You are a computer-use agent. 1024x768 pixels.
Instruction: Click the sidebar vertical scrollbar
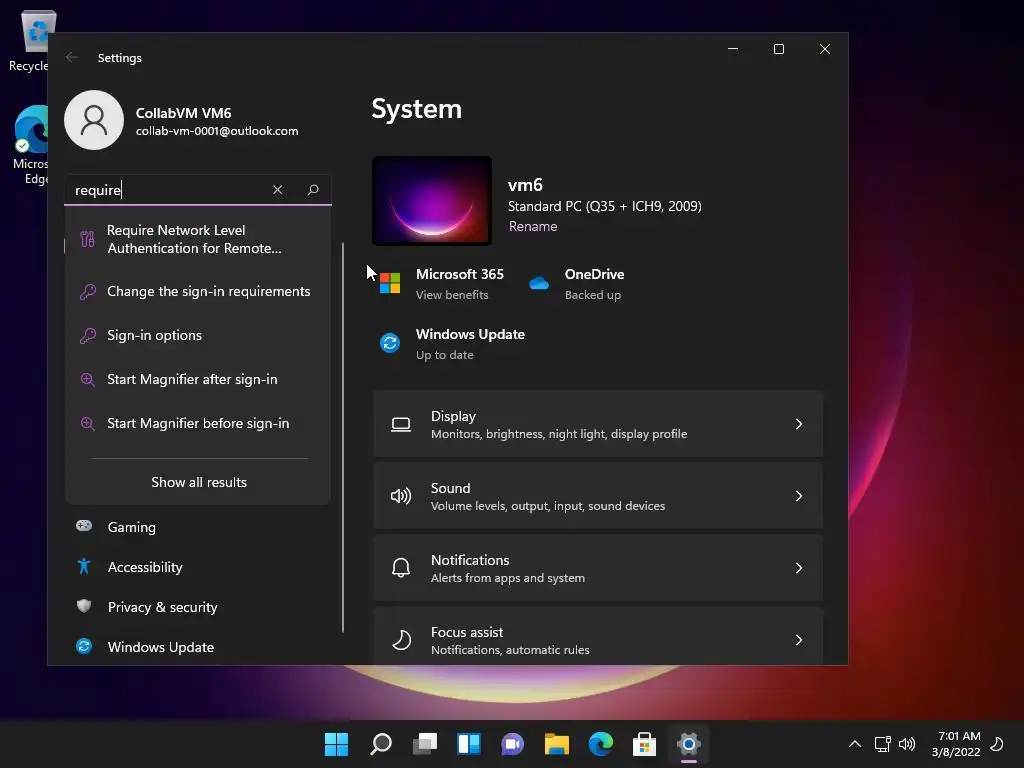coord(343,438)
